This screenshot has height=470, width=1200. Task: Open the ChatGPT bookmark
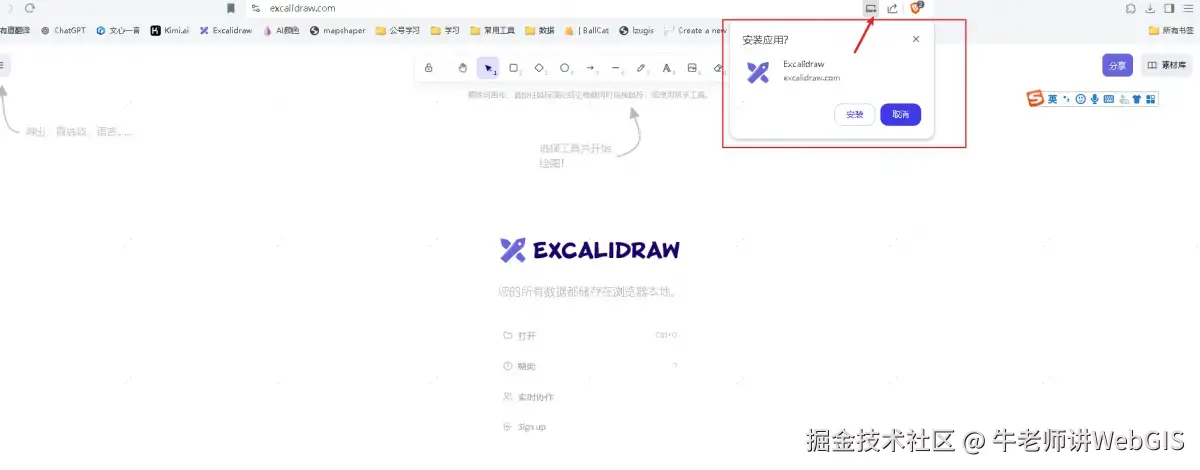[x=63, y=31]
